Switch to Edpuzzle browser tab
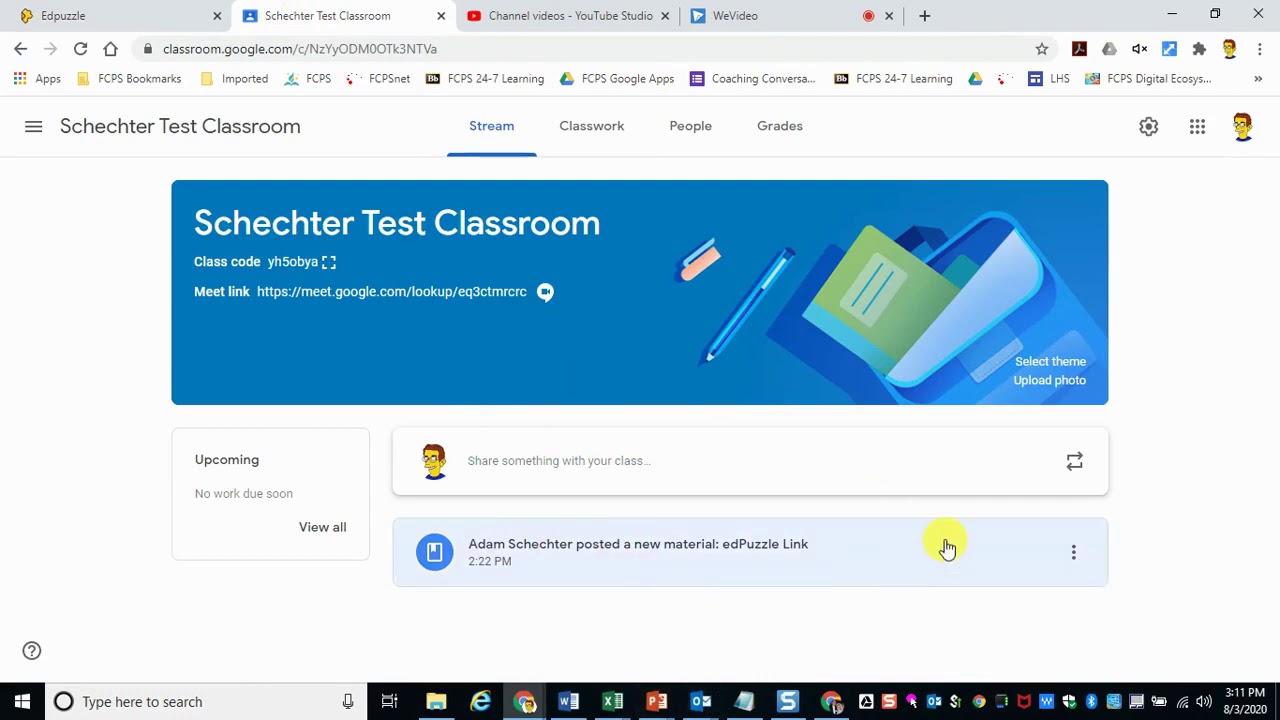The width and height of the screenshot is (1280, 720). [x=115, y=16]
